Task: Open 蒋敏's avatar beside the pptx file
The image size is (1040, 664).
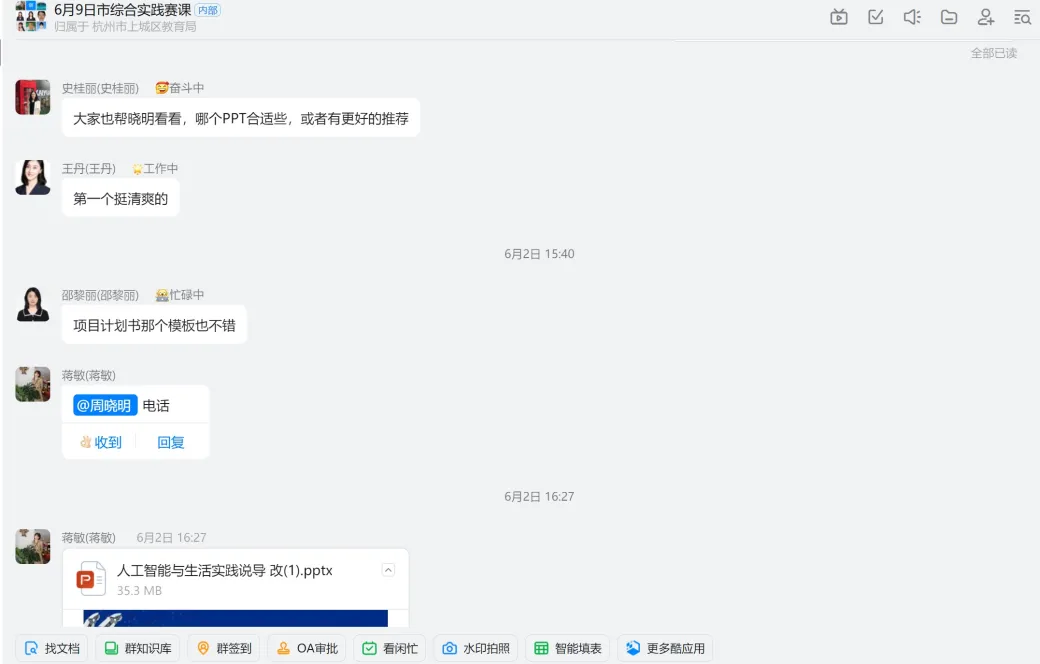Action: [x=32, y=547]
